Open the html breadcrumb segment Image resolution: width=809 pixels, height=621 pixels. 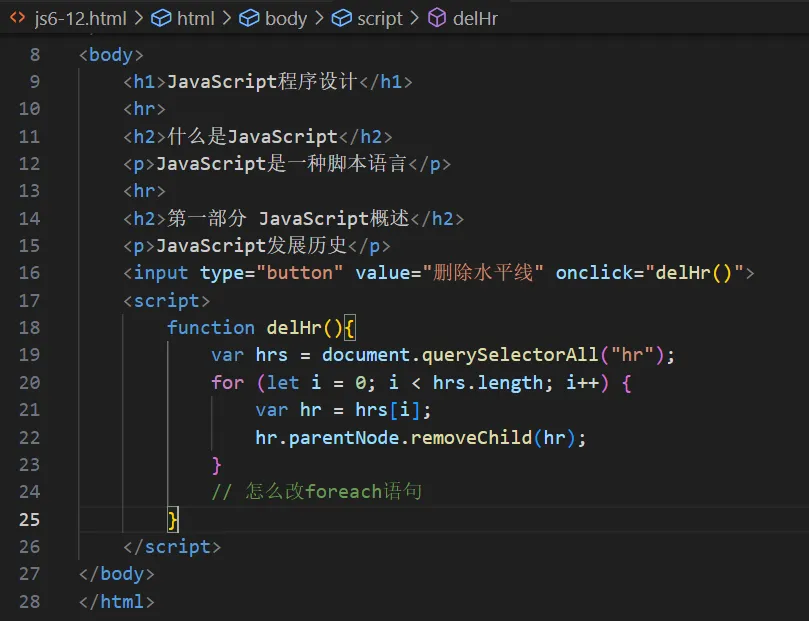point(196,19)
